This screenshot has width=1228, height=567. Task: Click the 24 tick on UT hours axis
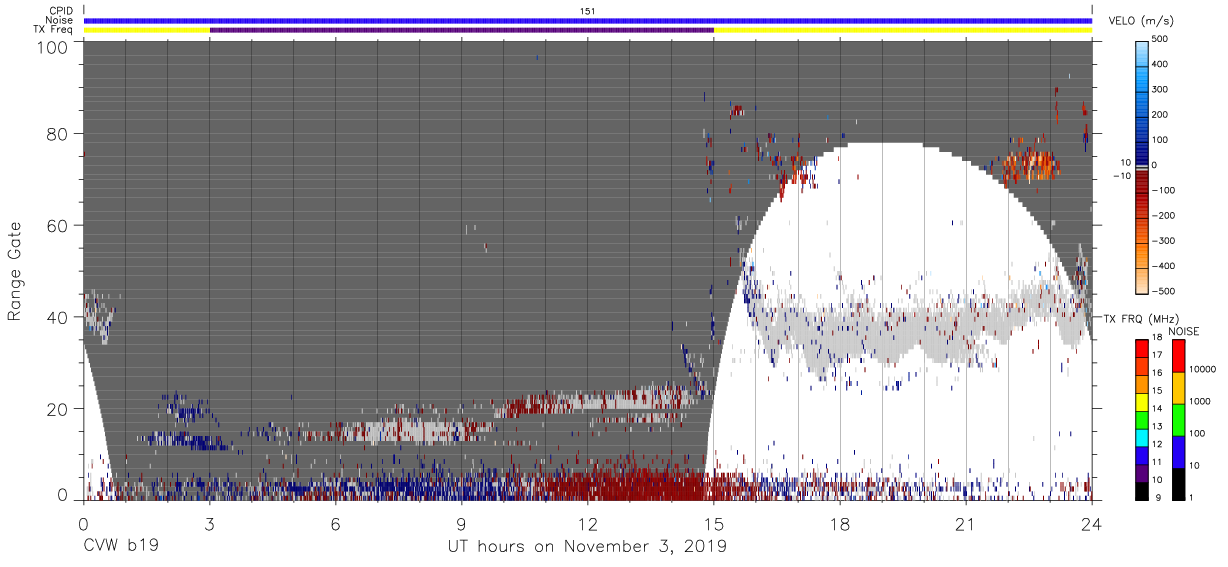pos(1092,523)
